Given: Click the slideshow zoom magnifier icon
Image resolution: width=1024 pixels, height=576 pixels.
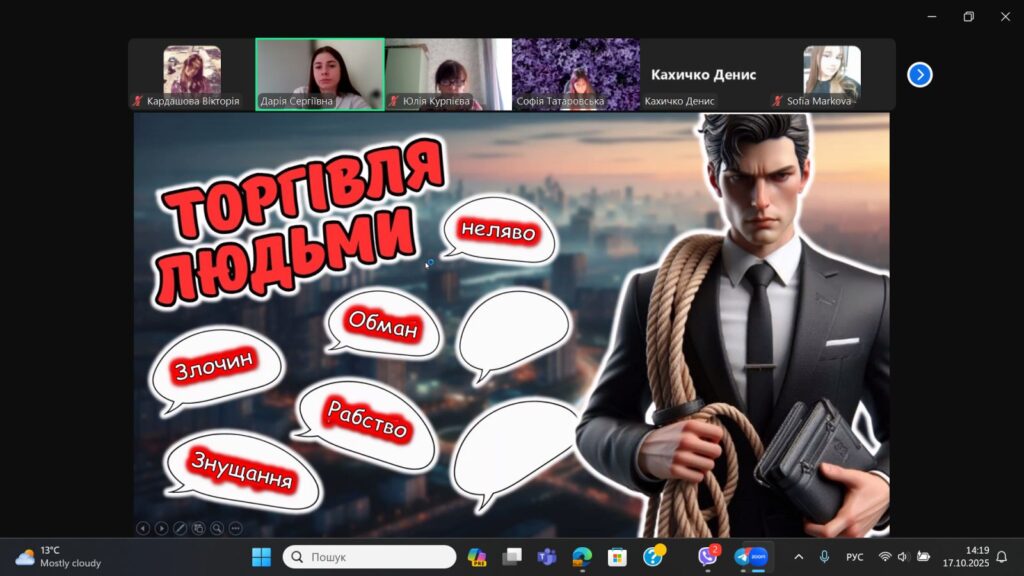Looking at the screenshot, I should point(217,528).
